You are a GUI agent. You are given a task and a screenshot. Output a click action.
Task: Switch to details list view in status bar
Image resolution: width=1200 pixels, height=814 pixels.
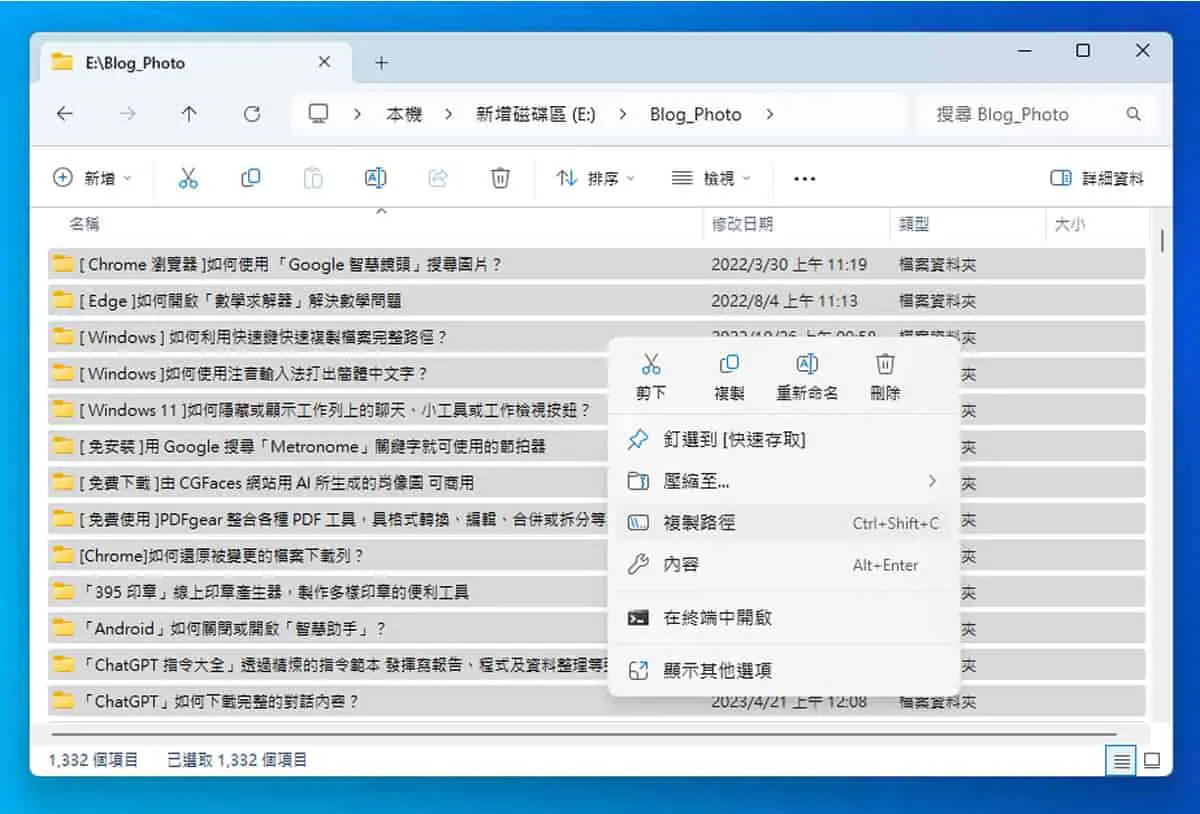1121,761
